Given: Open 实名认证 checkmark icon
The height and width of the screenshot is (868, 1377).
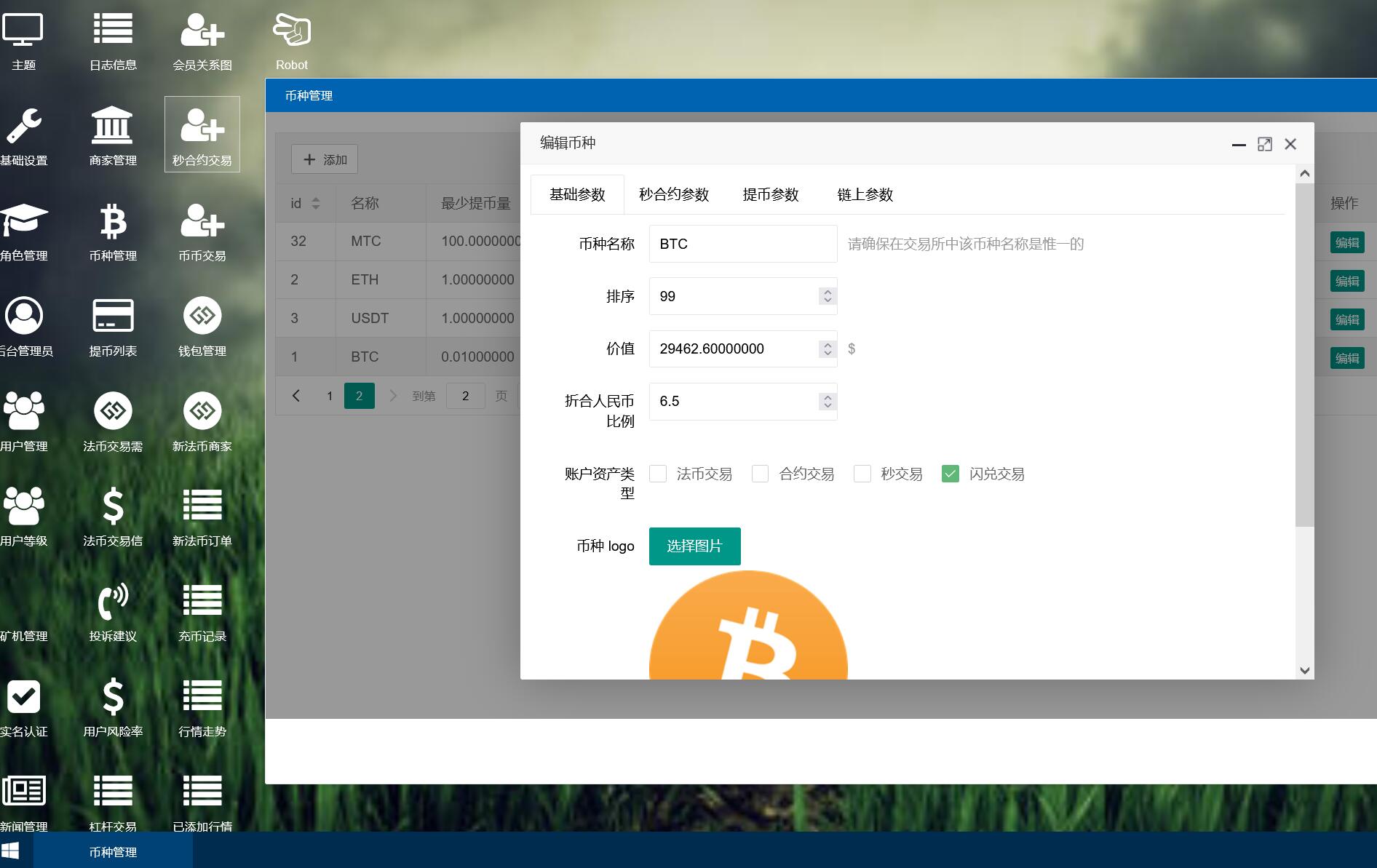Looking at the screenshot, I should (x=23, y=708).
